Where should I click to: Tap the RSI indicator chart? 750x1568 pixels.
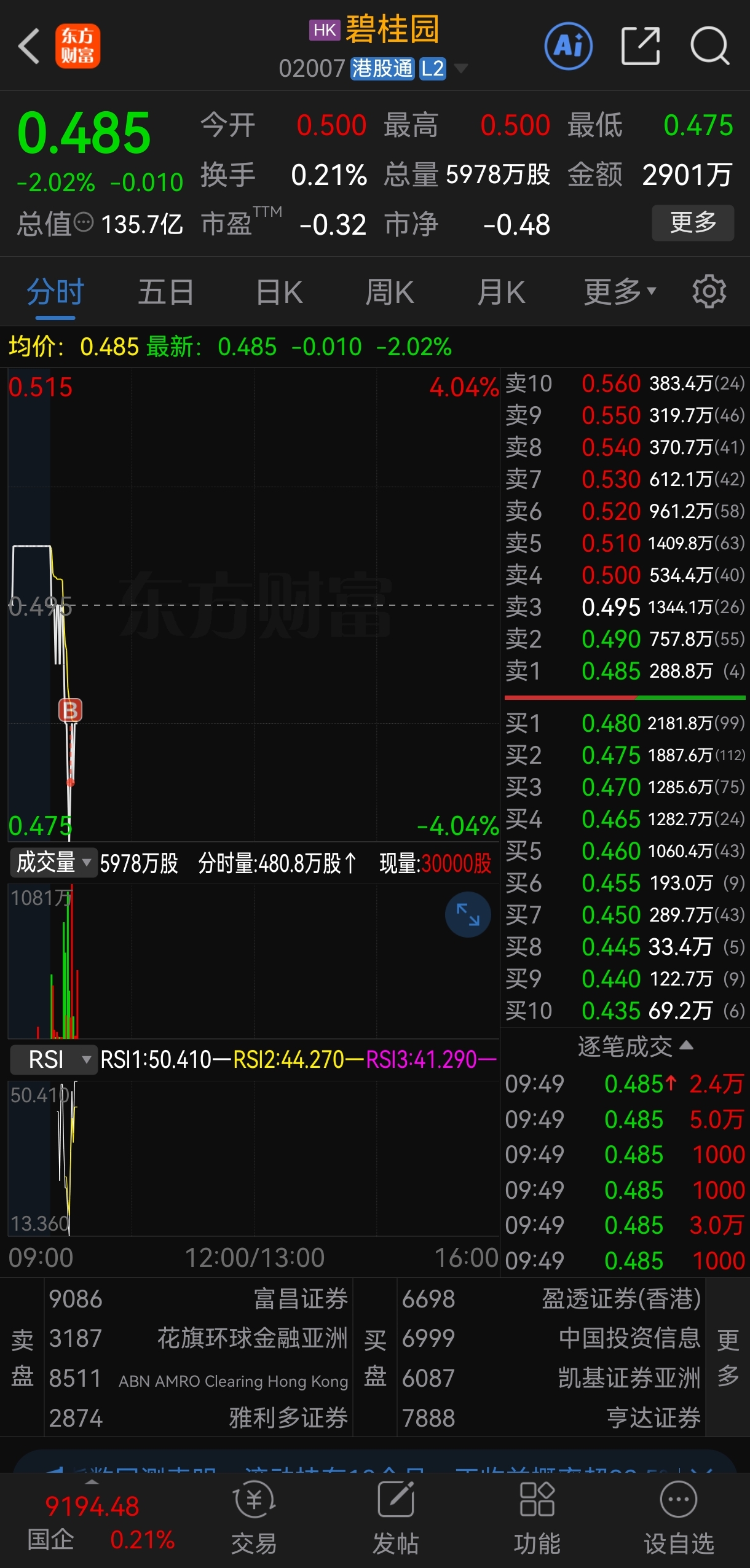click(x=253, y=1158)
